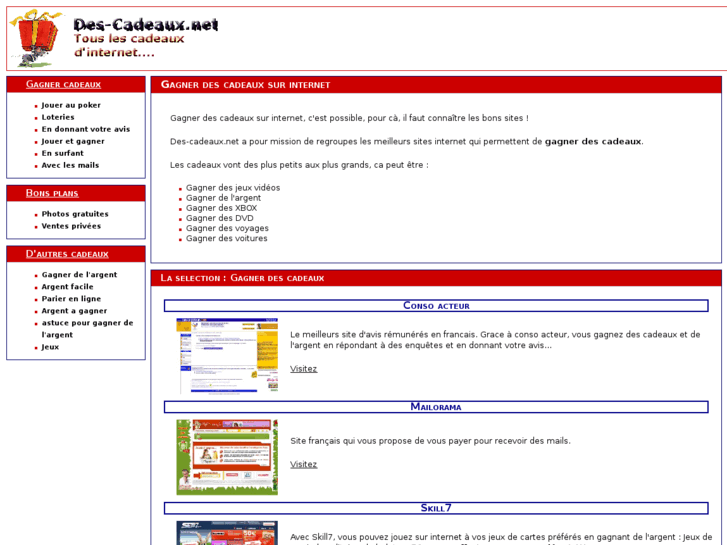727x545 pixels.
Task: Click the Gagner des DVD list item
Action: click(220, 218)
